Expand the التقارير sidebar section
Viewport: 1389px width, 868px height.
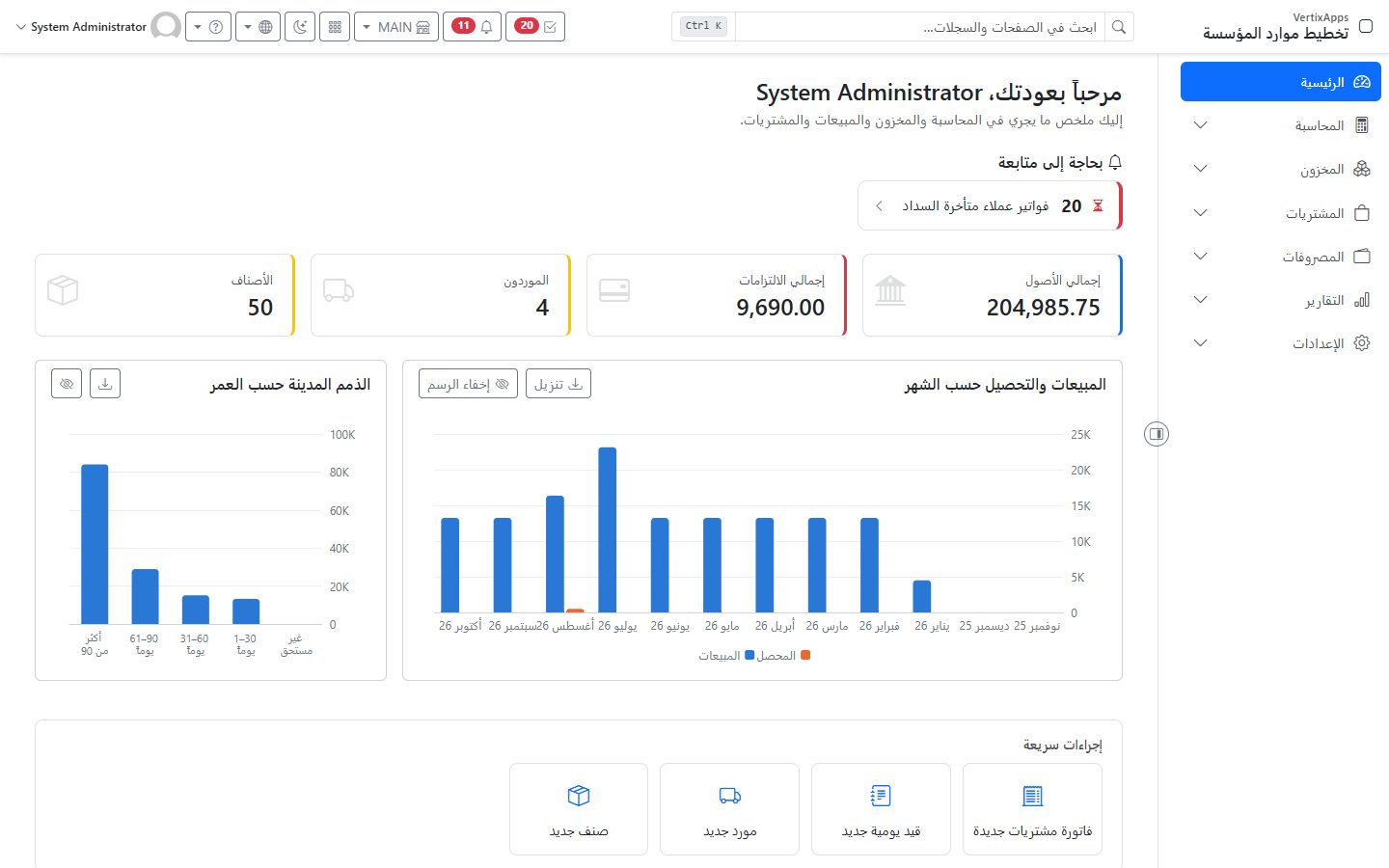[1281, 300]
